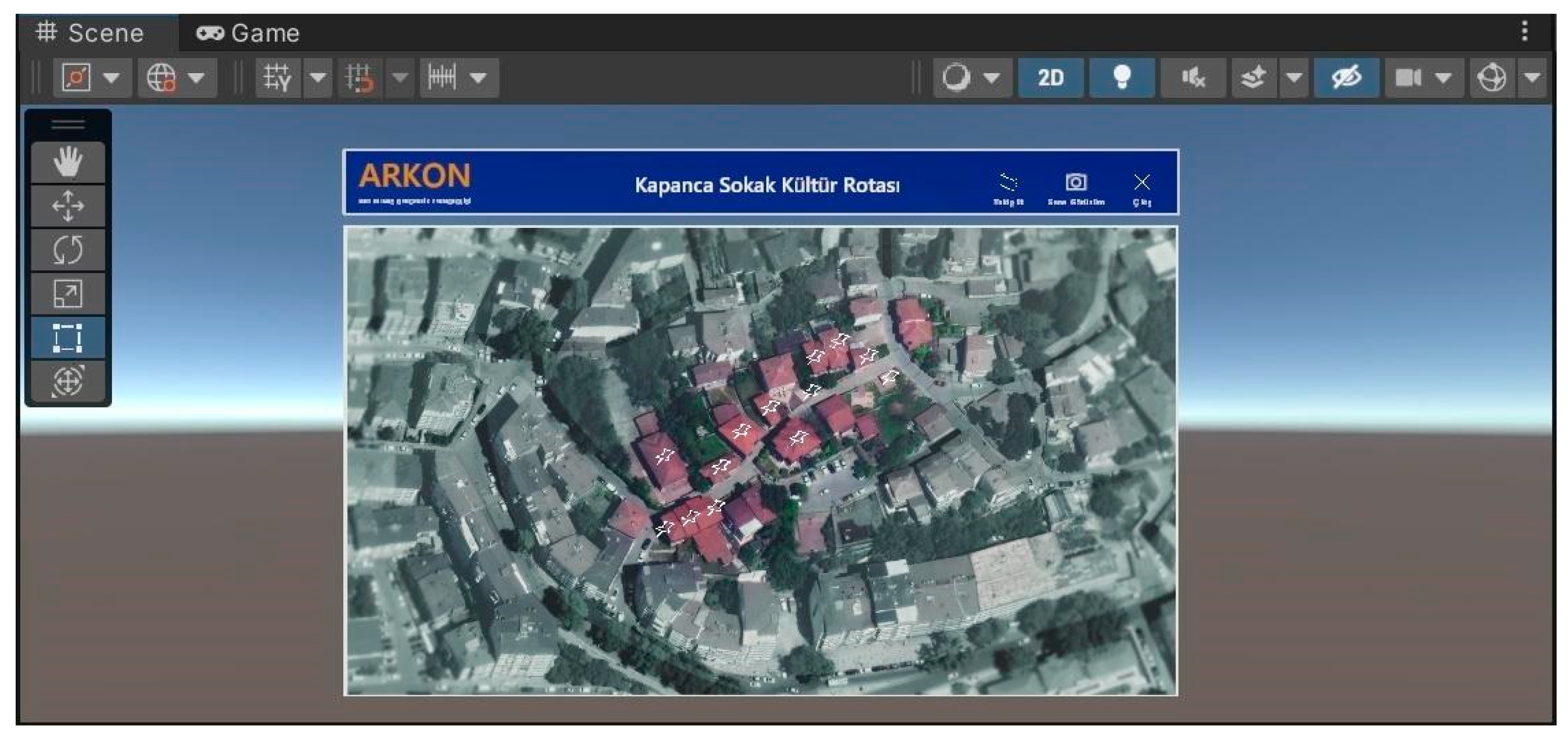Switch to the Game tab
Viewport: 1568px width, 743px height.
[x=248, y=33]
